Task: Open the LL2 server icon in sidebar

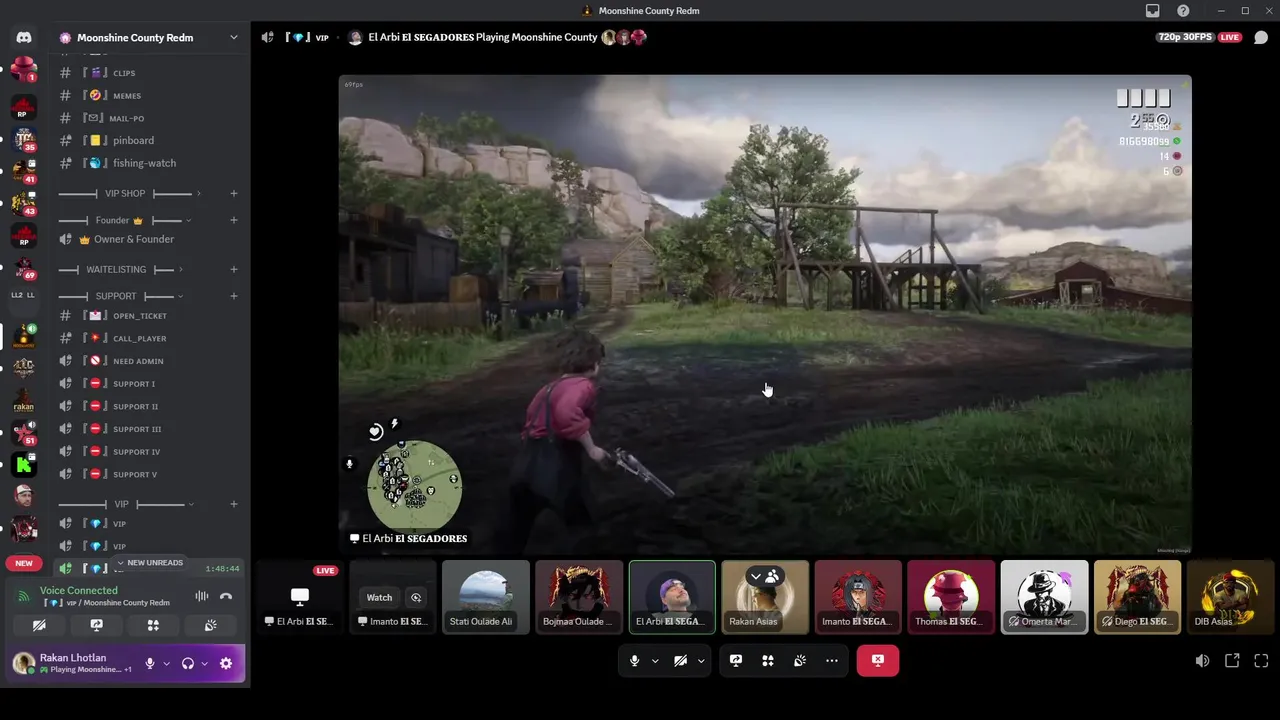Action: coord(24,295)
